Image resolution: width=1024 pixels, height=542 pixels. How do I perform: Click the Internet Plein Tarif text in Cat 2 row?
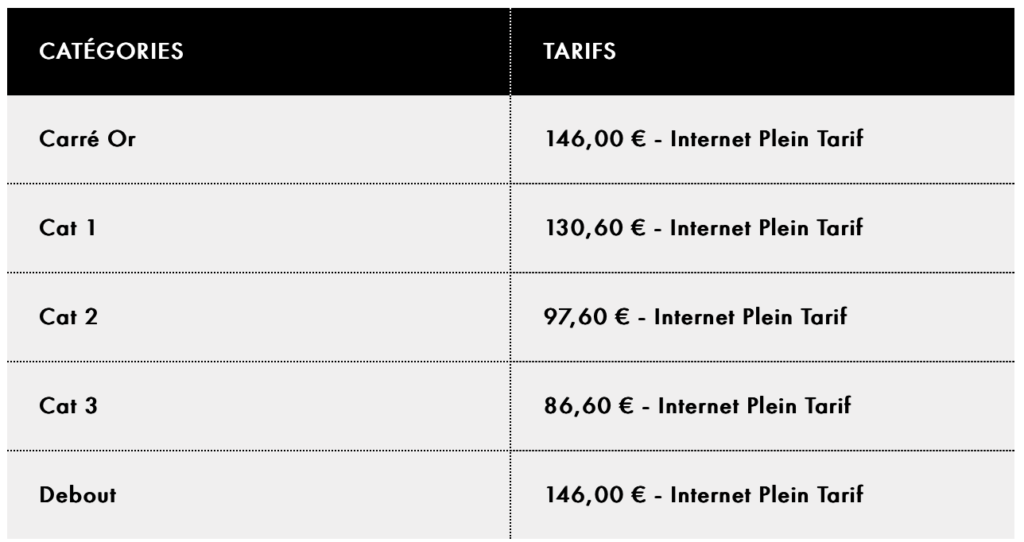(x=750, y=317)
